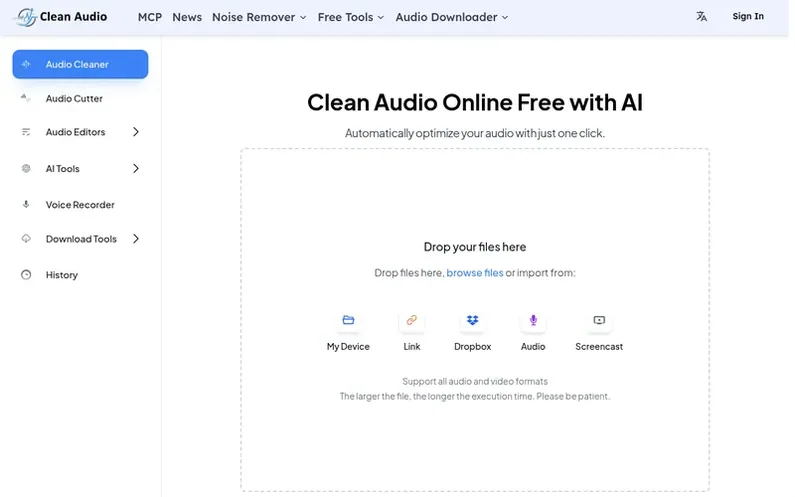This screenshot has height=497, width=795.
Task: Click the Voice Recorder microphone icon
Action: (x=26, y=204)
